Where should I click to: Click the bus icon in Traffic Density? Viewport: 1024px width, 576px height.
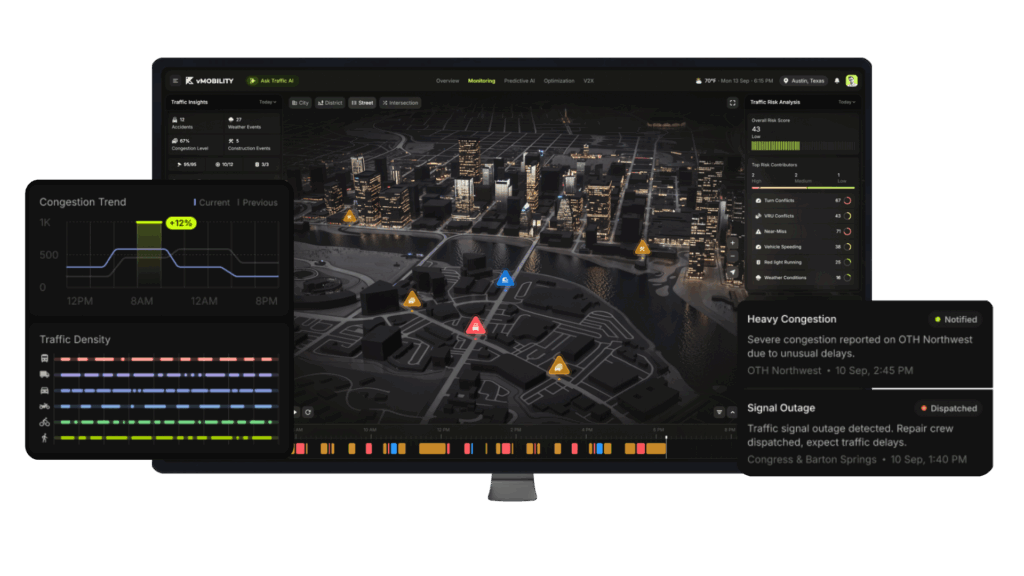click(x=45, y=358)
